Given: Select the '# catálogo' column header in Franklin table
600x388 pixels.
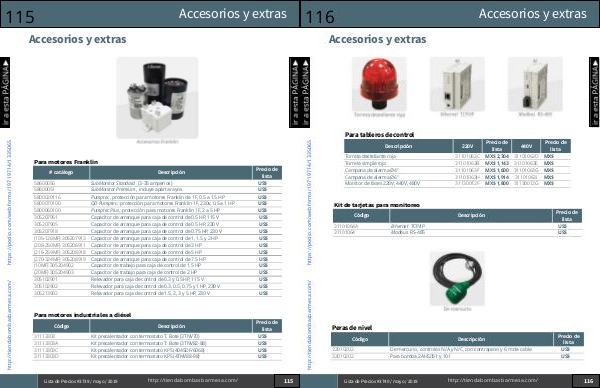Looking at the screenshot, I should coord(61,173).
